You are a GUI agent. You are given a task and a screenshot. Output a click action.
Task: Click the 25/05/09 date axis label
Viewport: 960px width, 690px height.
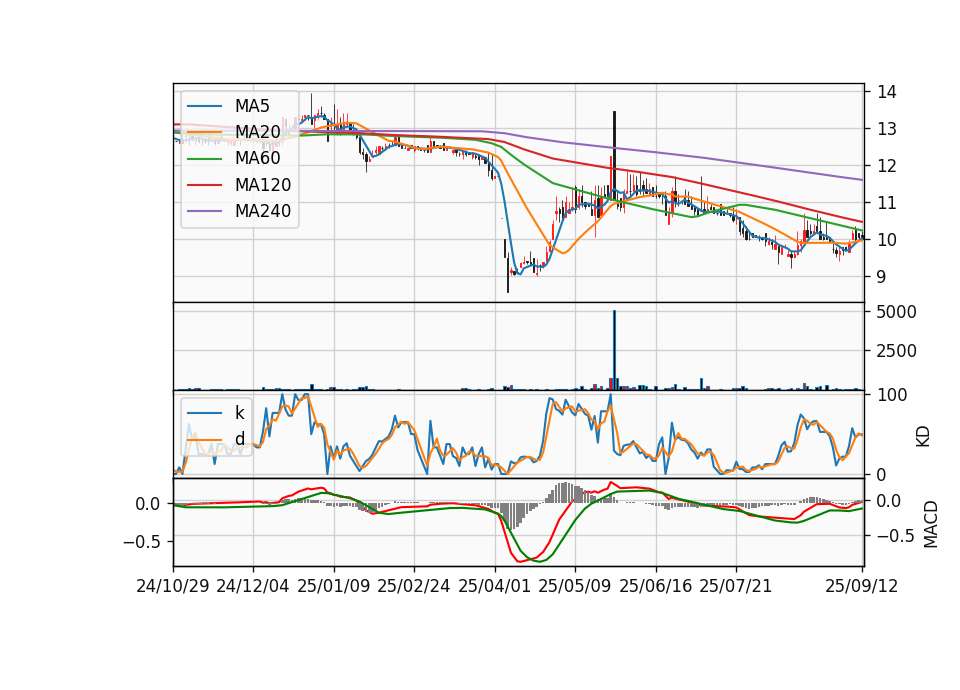point(575,586)
